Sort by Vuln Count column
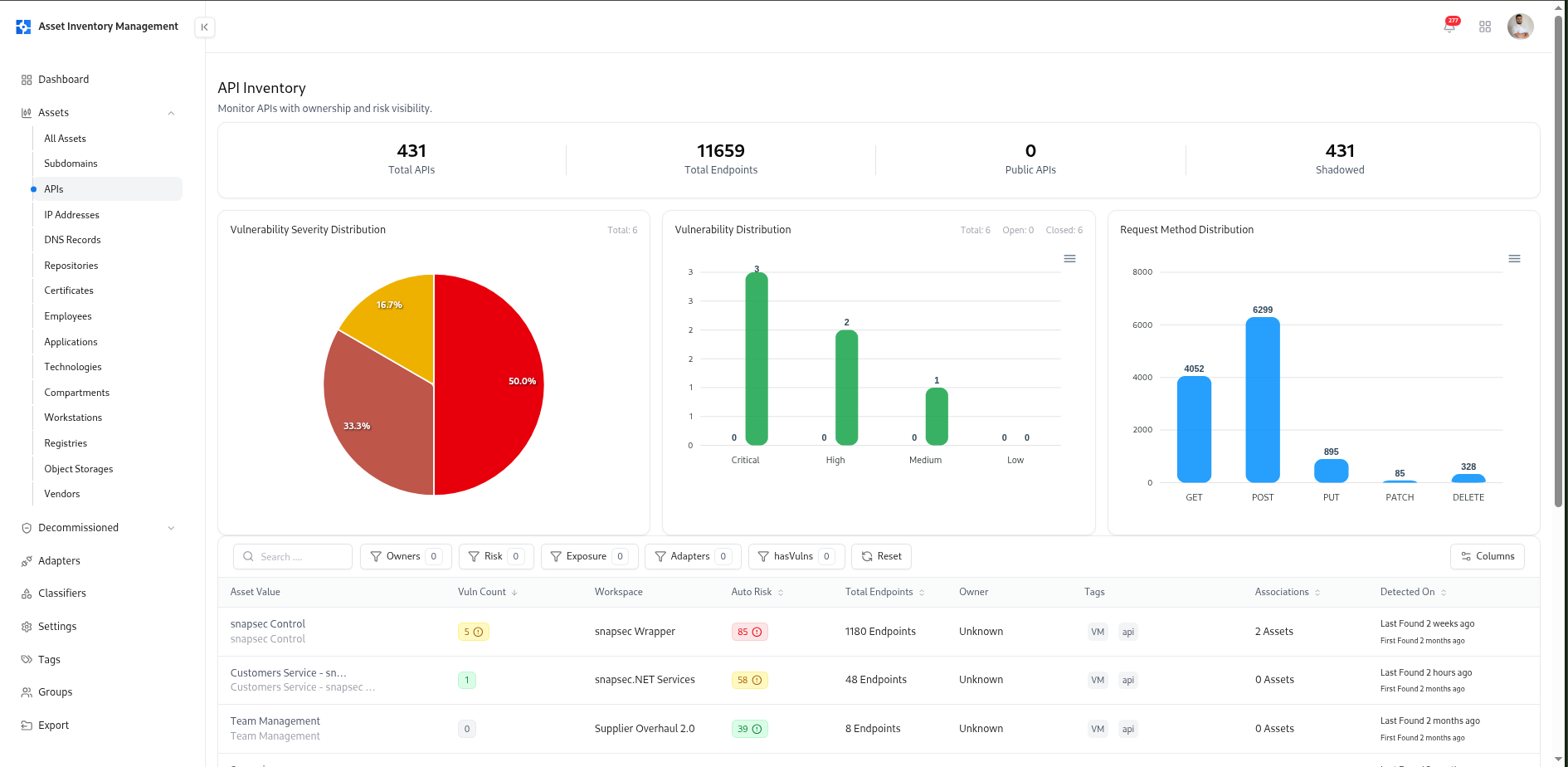This screenshot has width=1568, height=767. 487,592
